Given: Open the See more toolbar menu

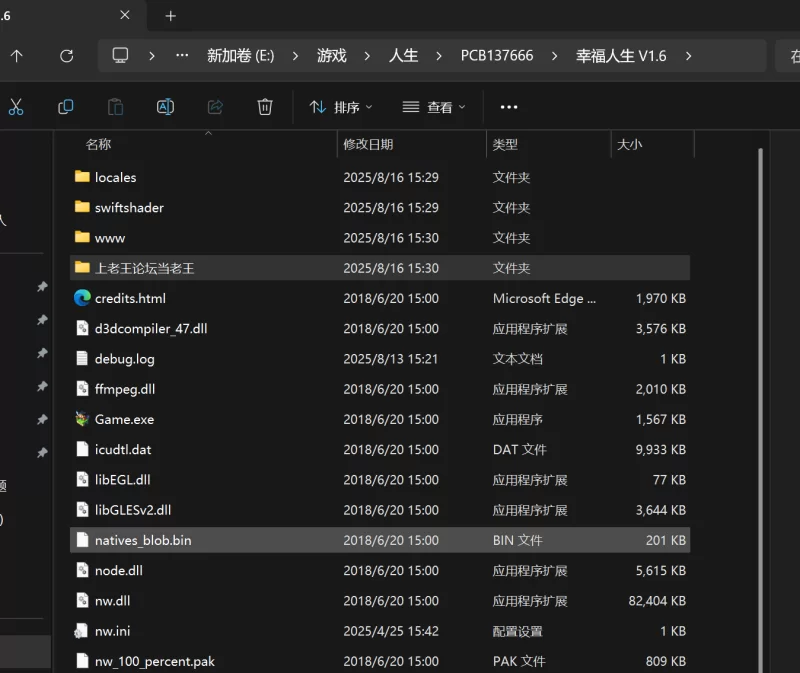Looking at the screenshot, I should (509, 107).
